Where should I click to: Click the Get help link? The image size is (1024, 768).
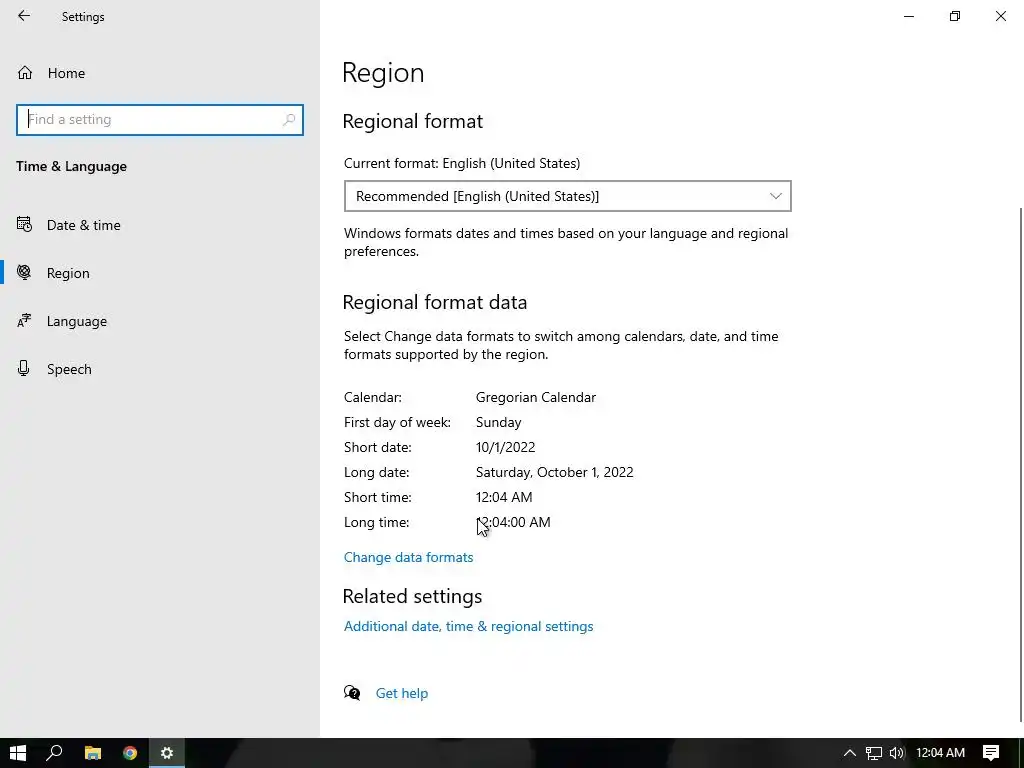pos(402,694)
